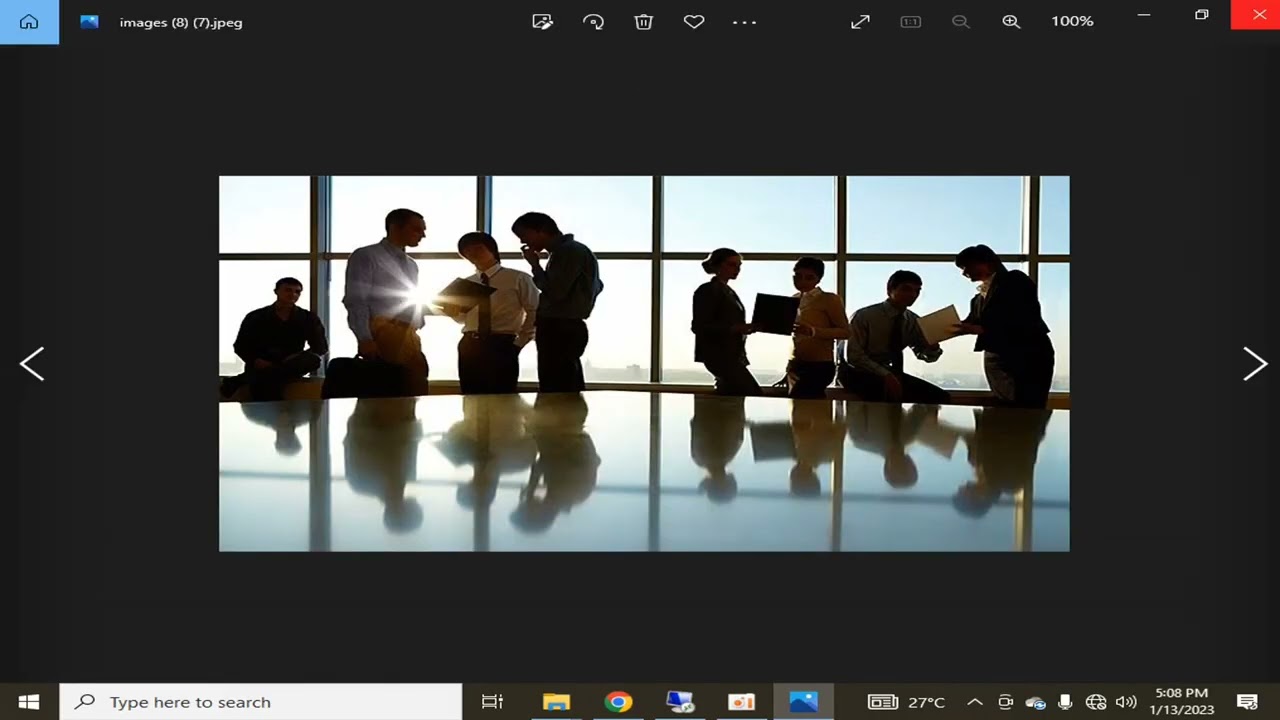This screenshot has width=1280, height=720.
Task: Restore down the Photos window
Action: (x=1202, y=15)
